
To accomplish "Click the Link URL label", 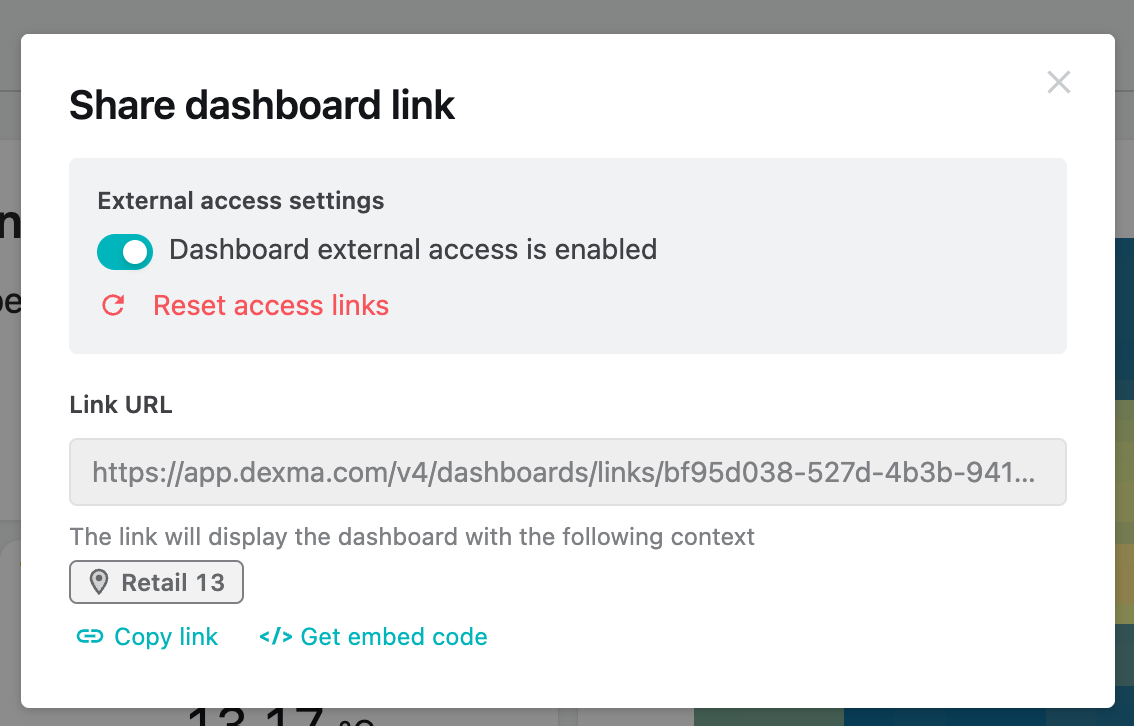I will click(121, 405).
